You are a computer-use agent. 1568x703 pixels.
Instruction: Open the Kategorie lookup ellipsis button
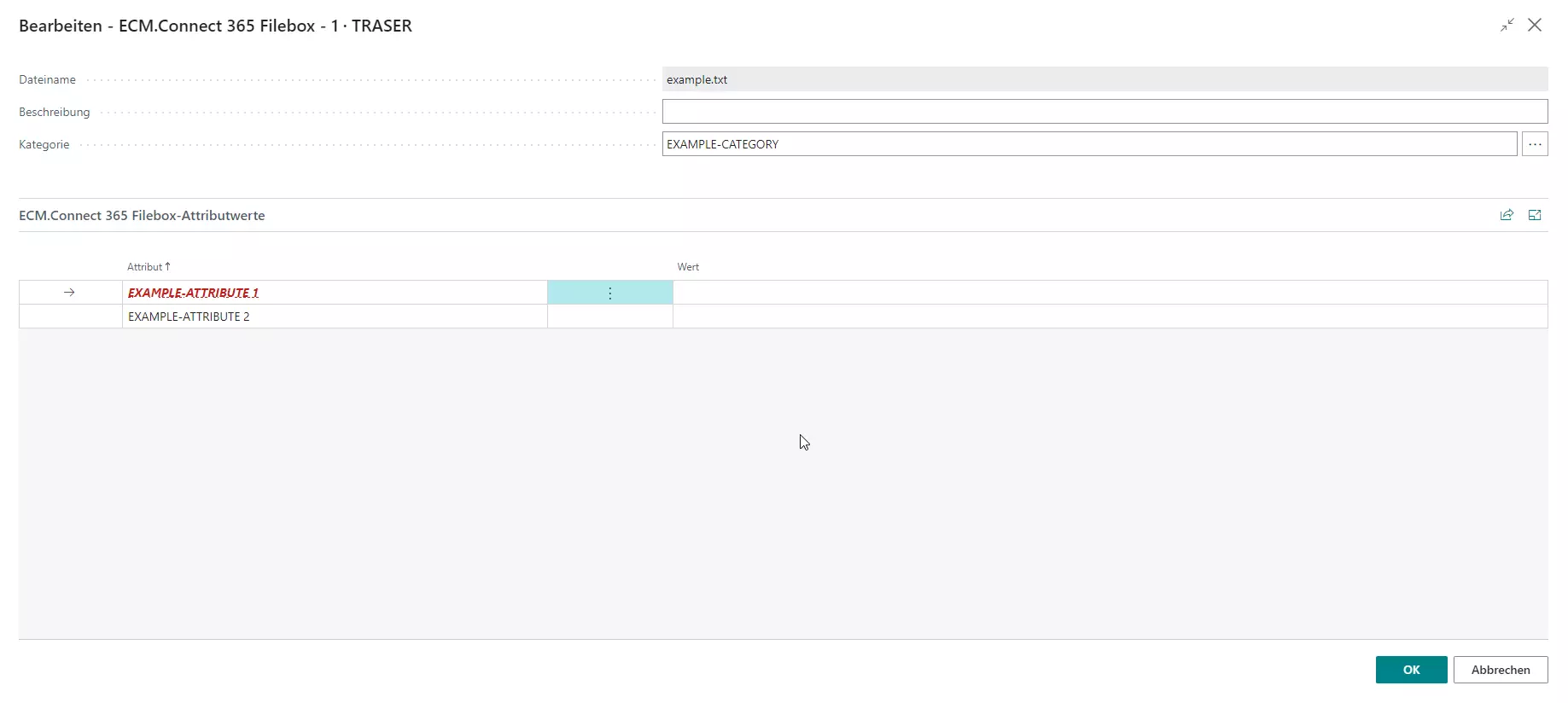point(1534,144)
